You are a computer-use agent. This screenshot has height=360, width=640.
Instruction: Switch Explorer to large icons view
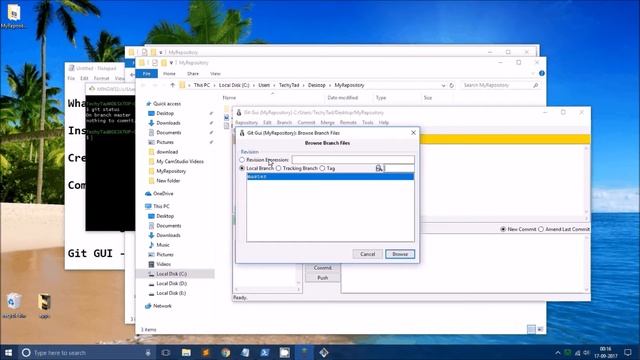[540, 329]
